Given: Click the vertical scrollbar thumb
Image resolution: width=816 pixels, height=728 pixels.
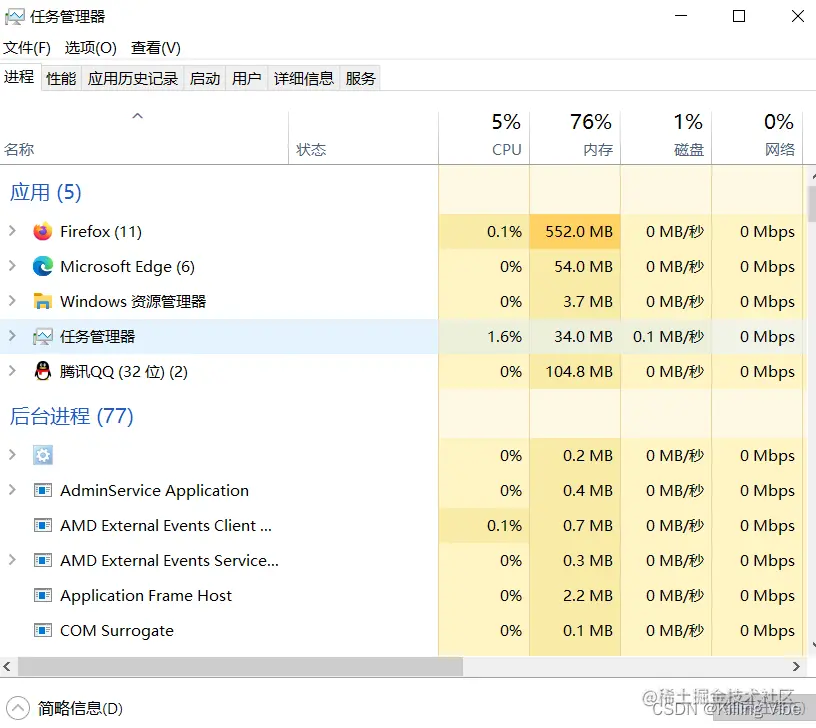Looking at the screenshot, I should tap(812, 203).
